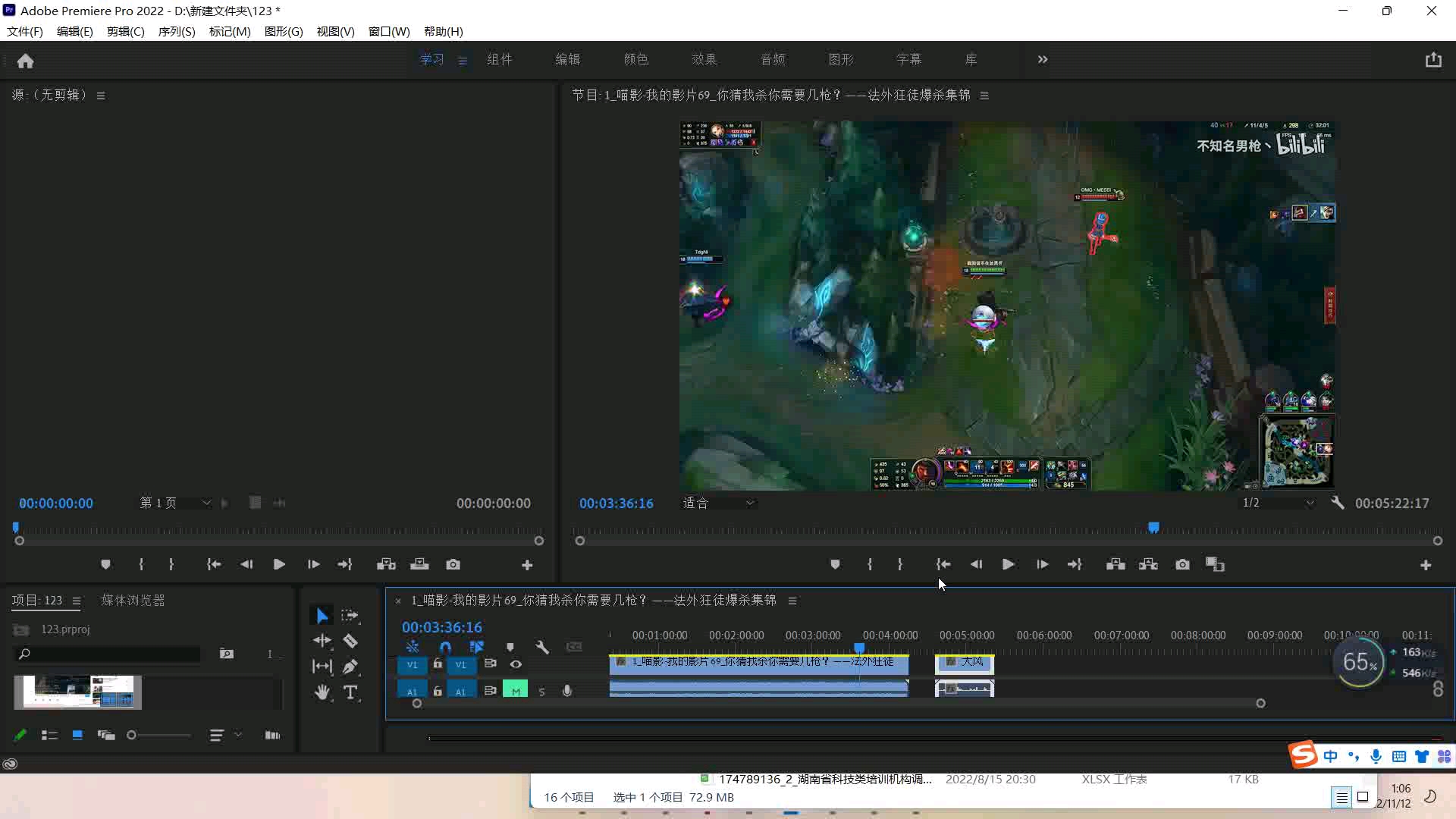Click 效果 tab in workspace switcher

pyautogui.click(x=703, y=59)
